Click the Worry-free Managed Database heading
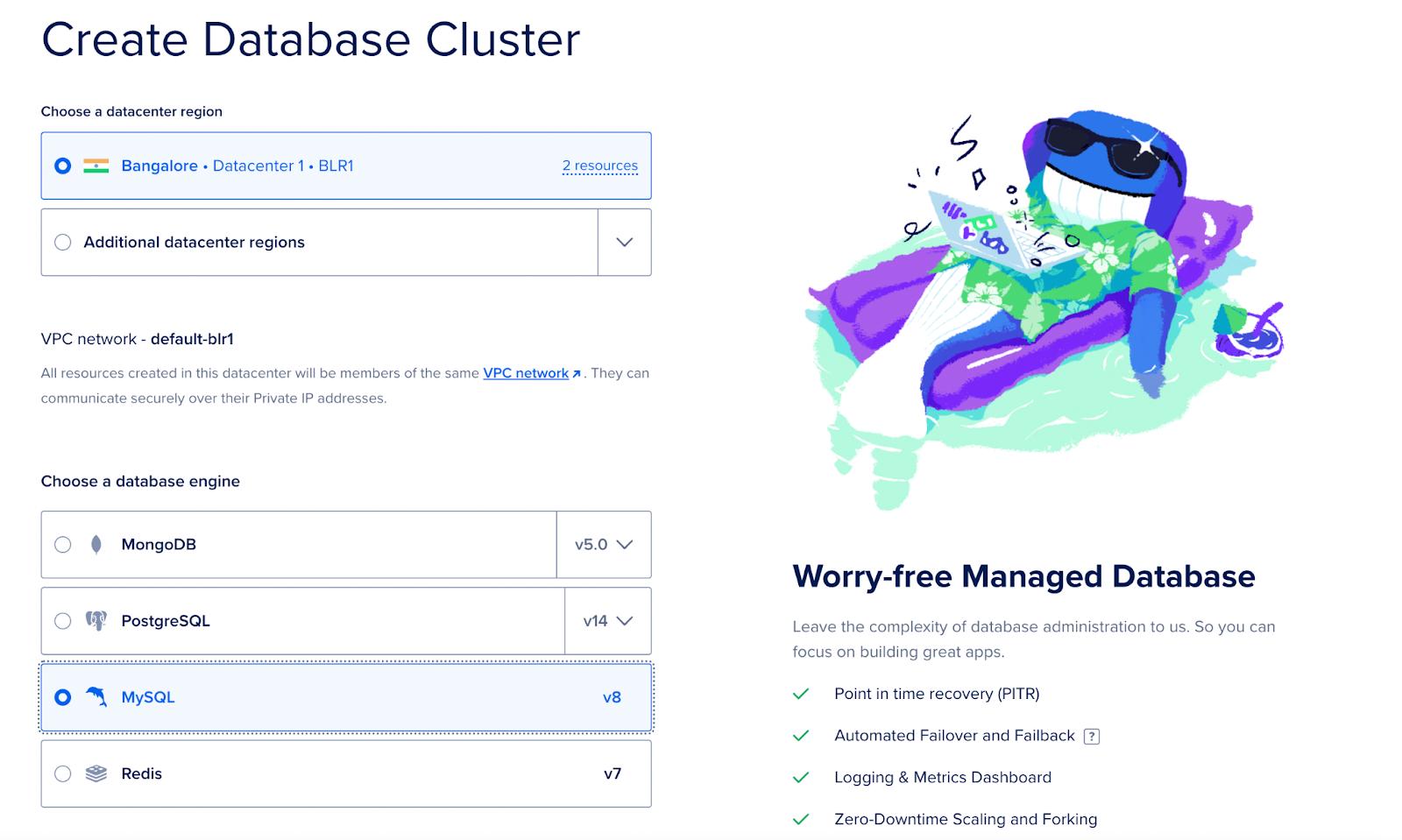1402x840 pixels. click(x=1023, y=576)
